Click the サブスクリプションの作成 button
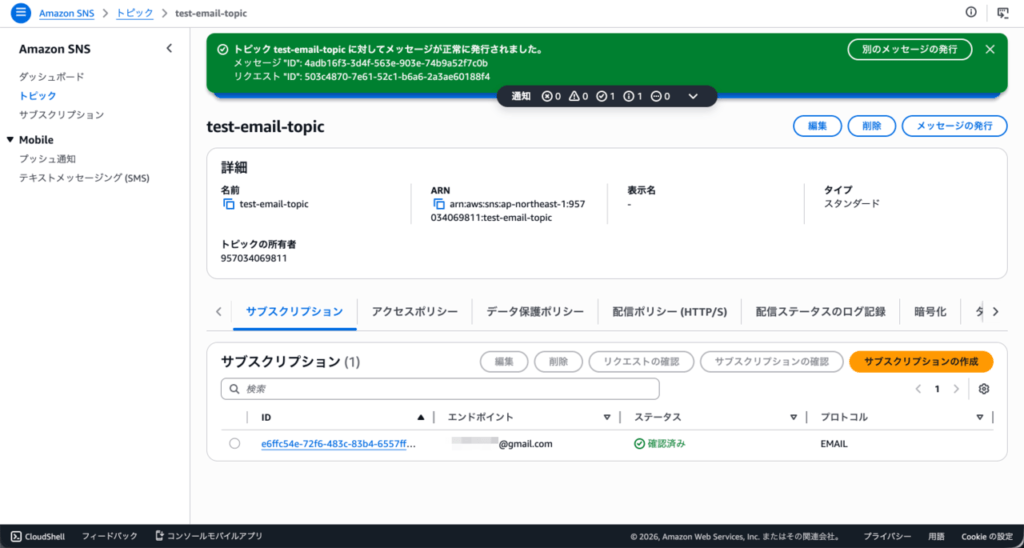 [921, 361]
